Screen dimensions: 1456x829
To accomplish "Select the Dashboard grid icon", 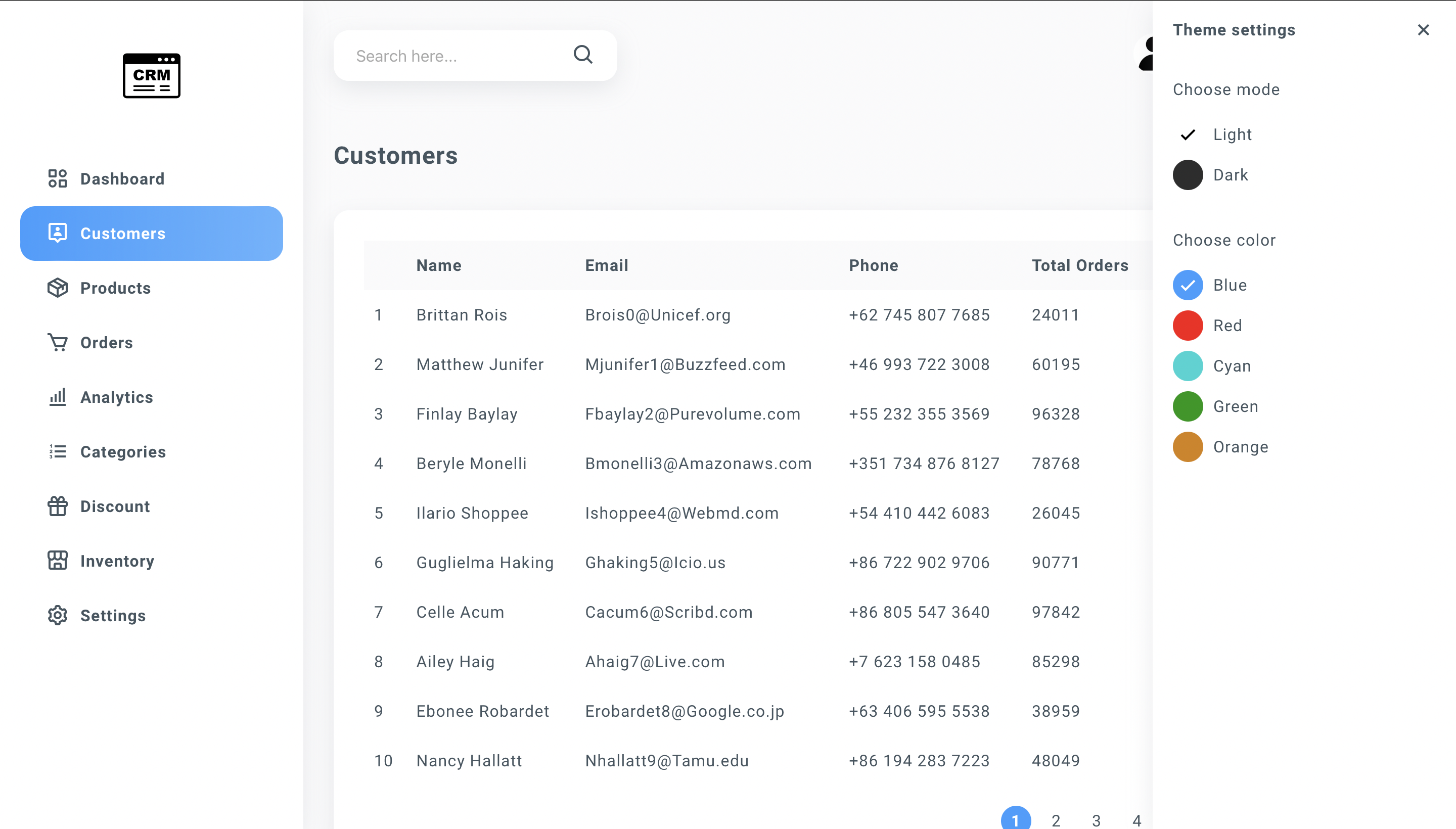I will [x=57, y=178].
